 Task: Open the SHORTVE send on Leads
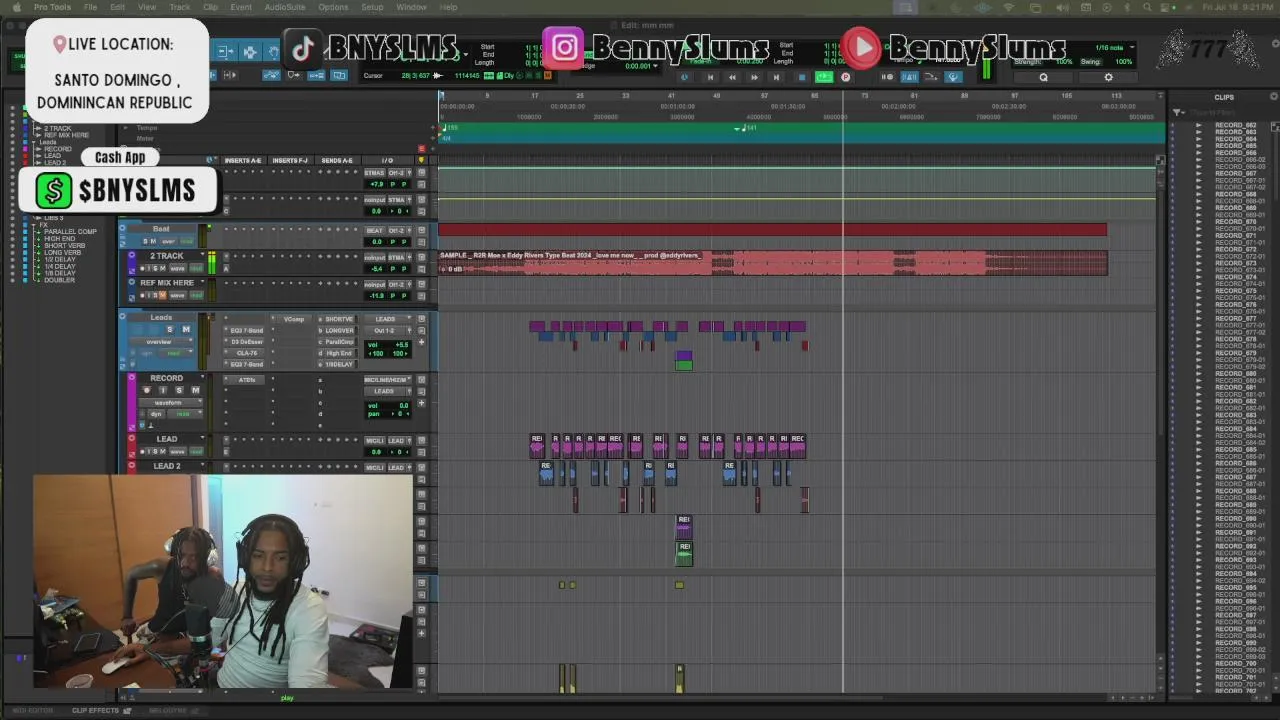tap(338, 319)
